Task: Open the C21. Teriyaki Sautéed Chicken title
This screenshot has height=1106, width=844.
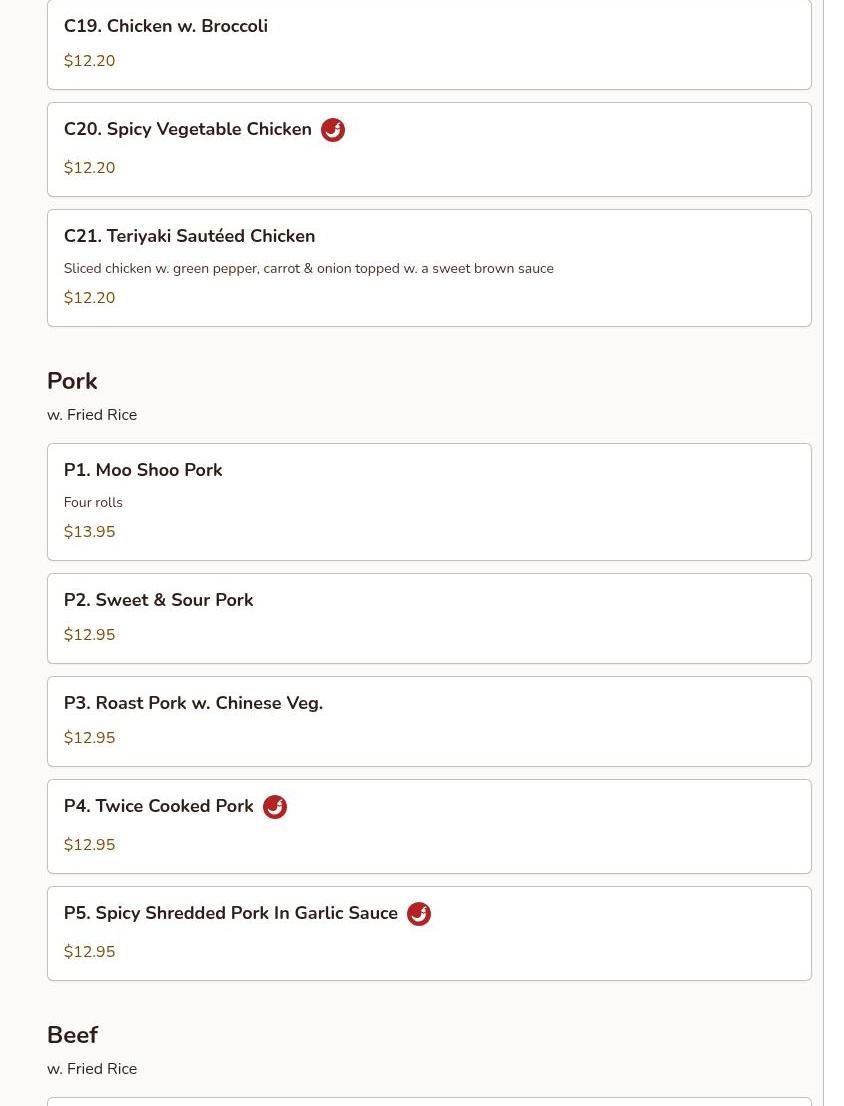Action: coord(189,236)
